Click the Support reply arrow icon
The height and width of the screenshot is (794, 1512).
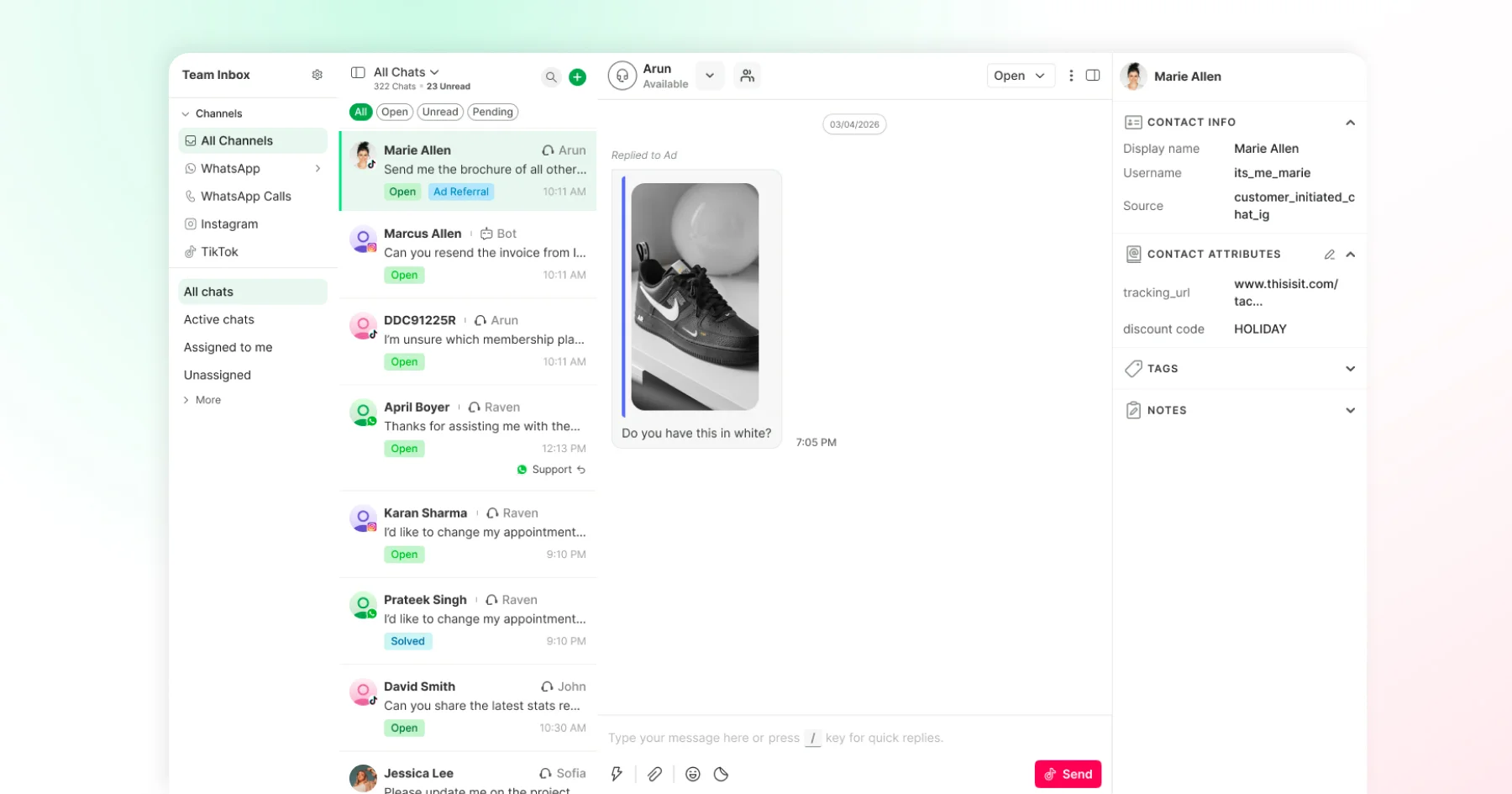point(581,470)
